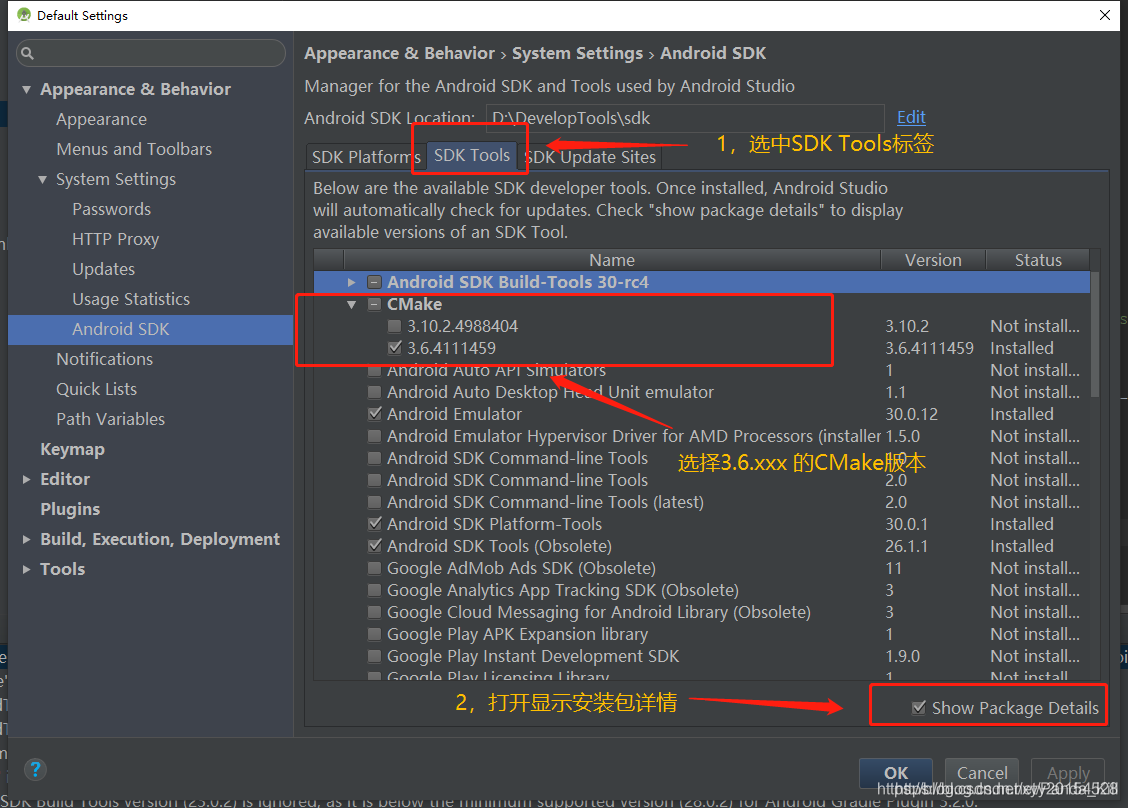Open Path Variables settings
Image resolution: width=1128 pixels, height=808 pixels.
[x=111, y=419]
